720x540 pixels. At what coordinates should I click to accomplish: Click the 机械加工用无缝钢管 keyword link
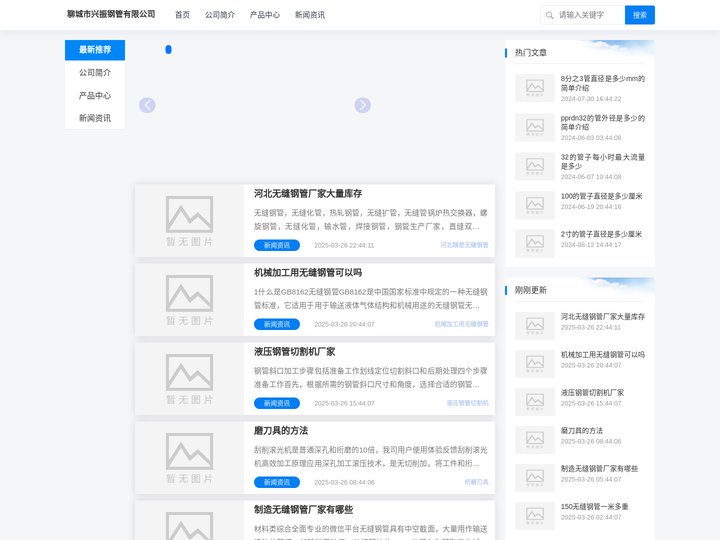click(x=461, y=324)
